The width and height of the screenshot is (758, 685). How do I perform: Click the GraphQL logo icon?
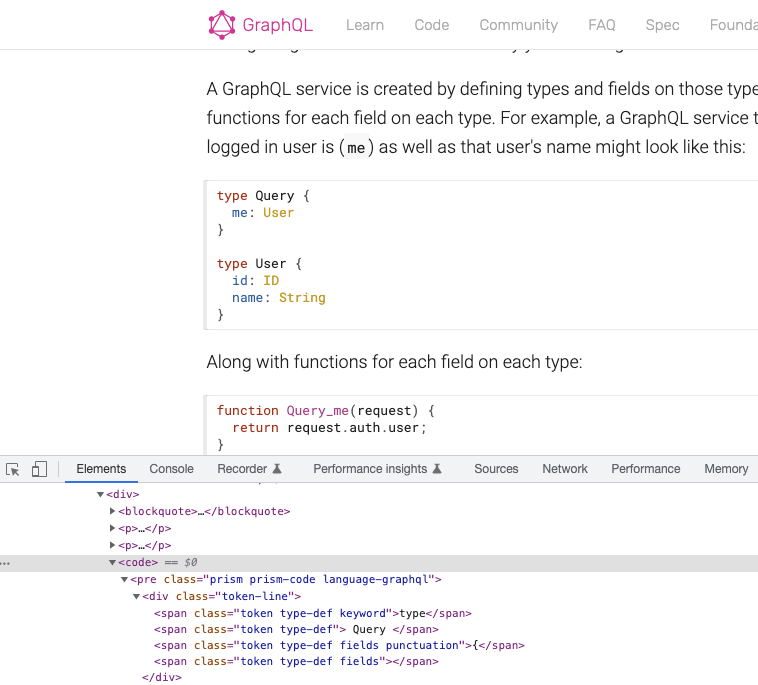(x=221, y=25)
